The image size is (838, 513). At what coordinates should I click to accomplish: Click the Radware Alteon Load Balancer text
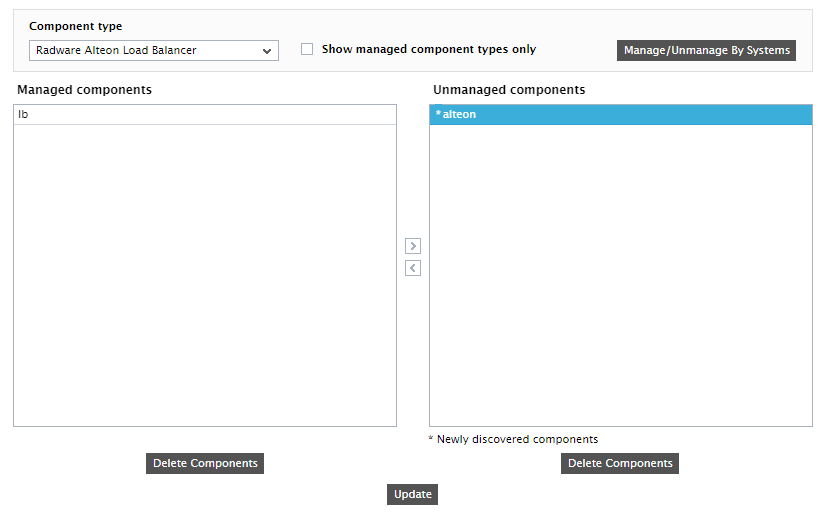pos(116,50)
